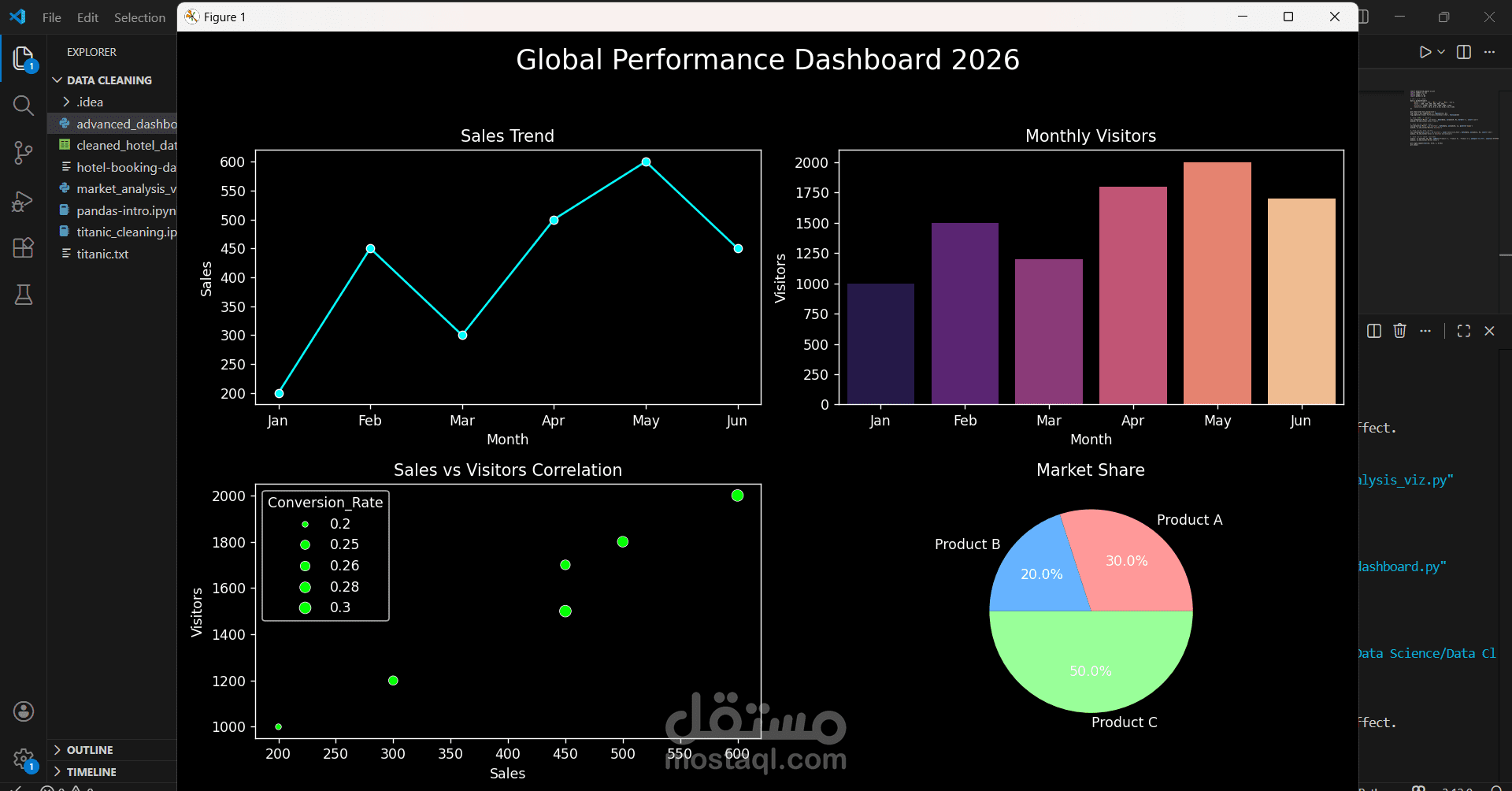Viewport: 1512px width, 791px height.
Task: Open the Search view in VS Code
Action: point(24,106)
